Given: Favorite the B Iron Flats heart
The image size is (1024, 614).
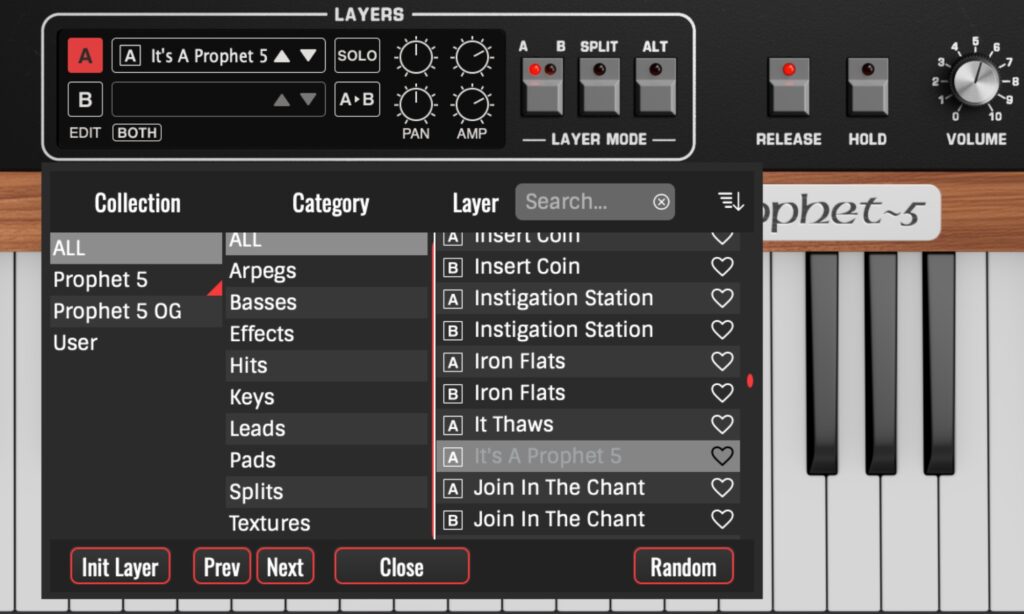Looking at the screenshot, I should (722, 393).
